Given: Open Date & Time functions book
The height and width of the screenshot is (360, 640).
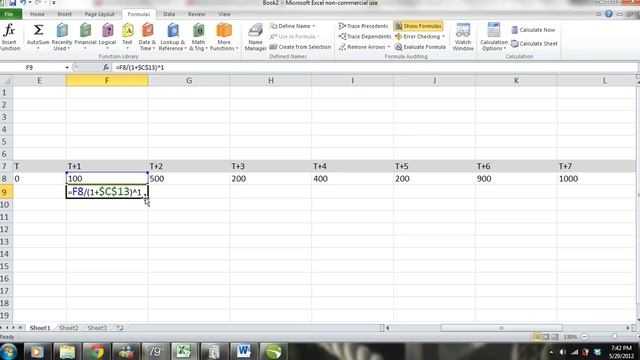Looking at the screenshot, I should coord(147,37).
